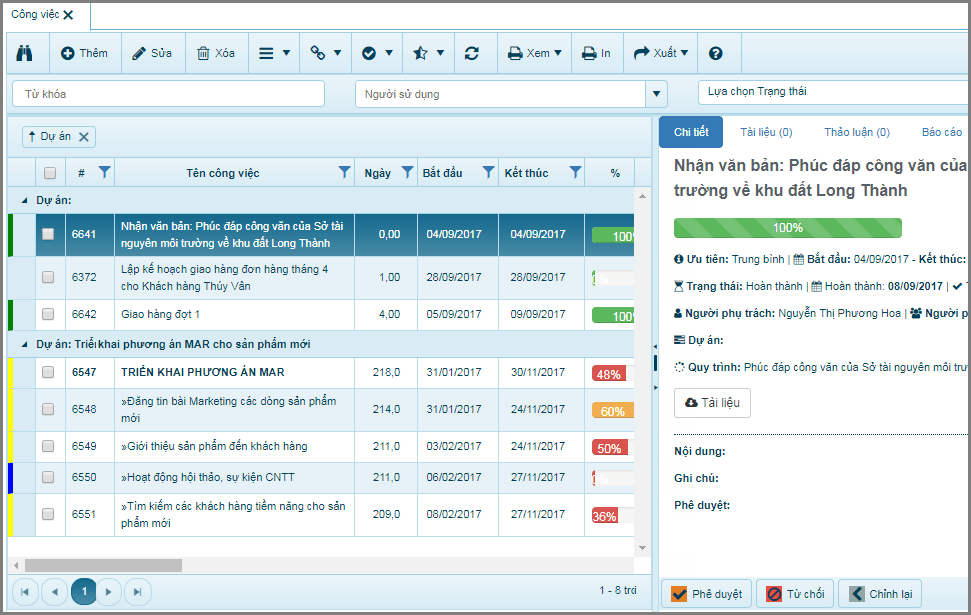Filter the Tên công việc column
Viewport: 971px width, 615px height.
pos(344,172)
